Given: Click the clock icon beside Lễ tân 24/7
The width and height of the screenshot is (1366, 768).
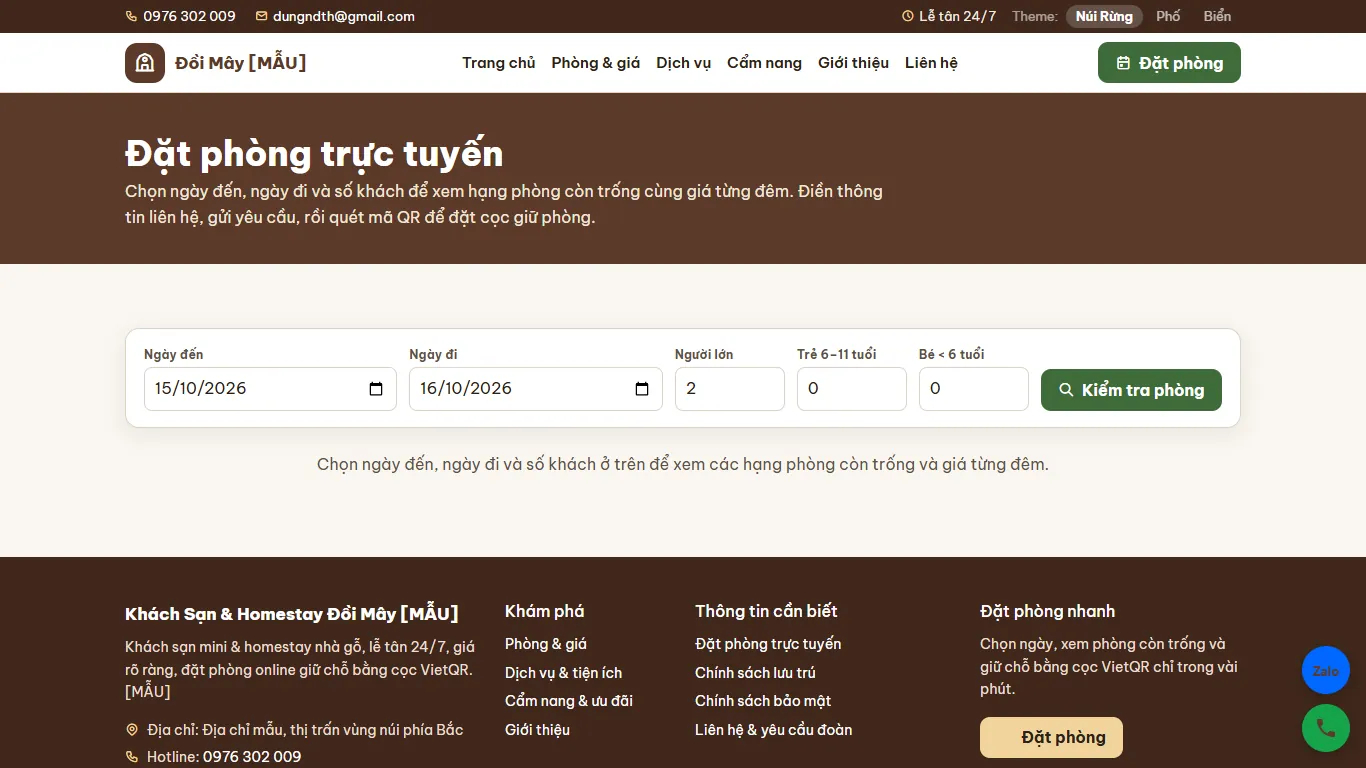Looking at the screenshot, I should tap(908, 16).
